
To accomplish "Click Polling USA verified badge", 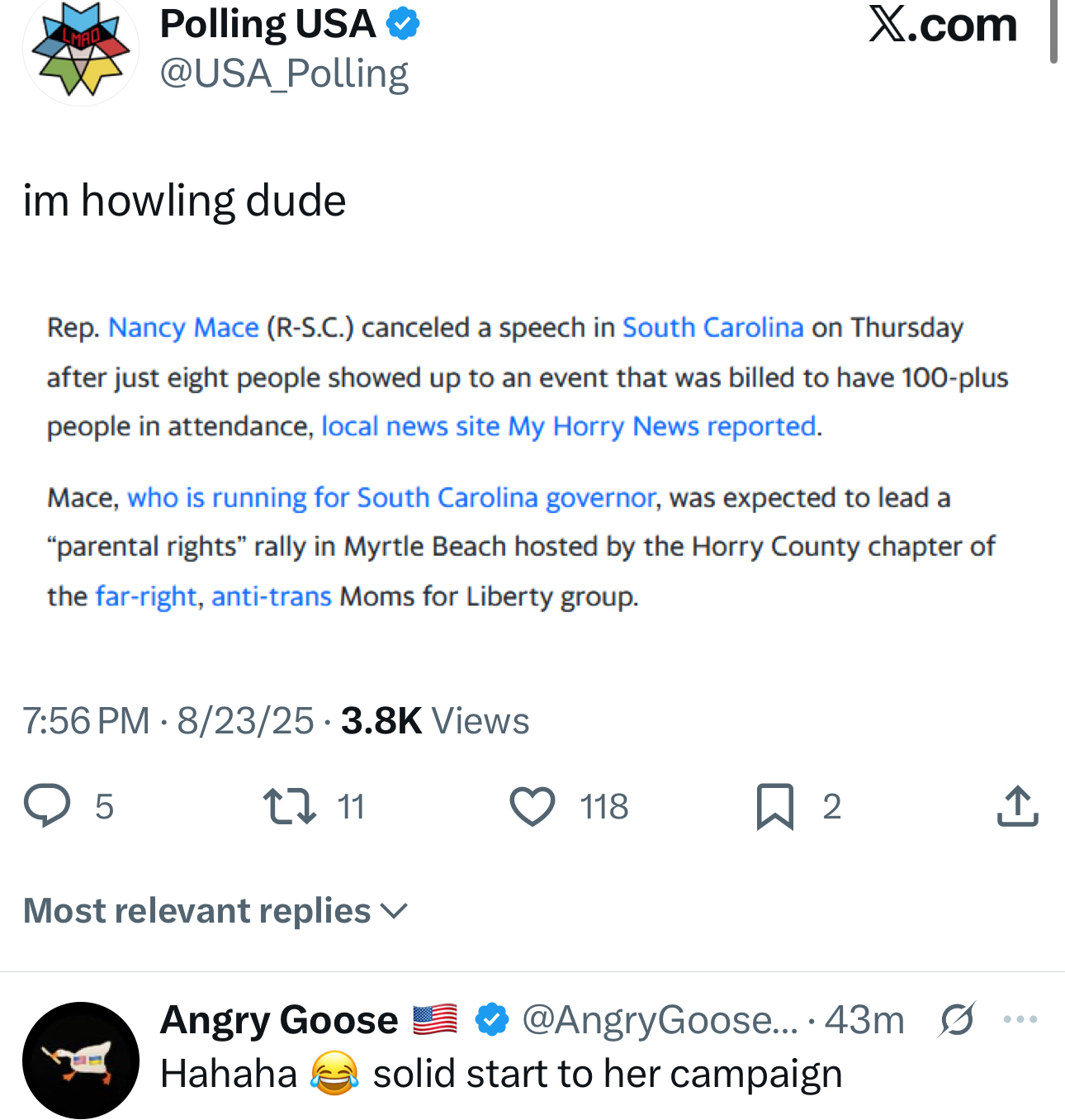I will click(x=403, y=24).
